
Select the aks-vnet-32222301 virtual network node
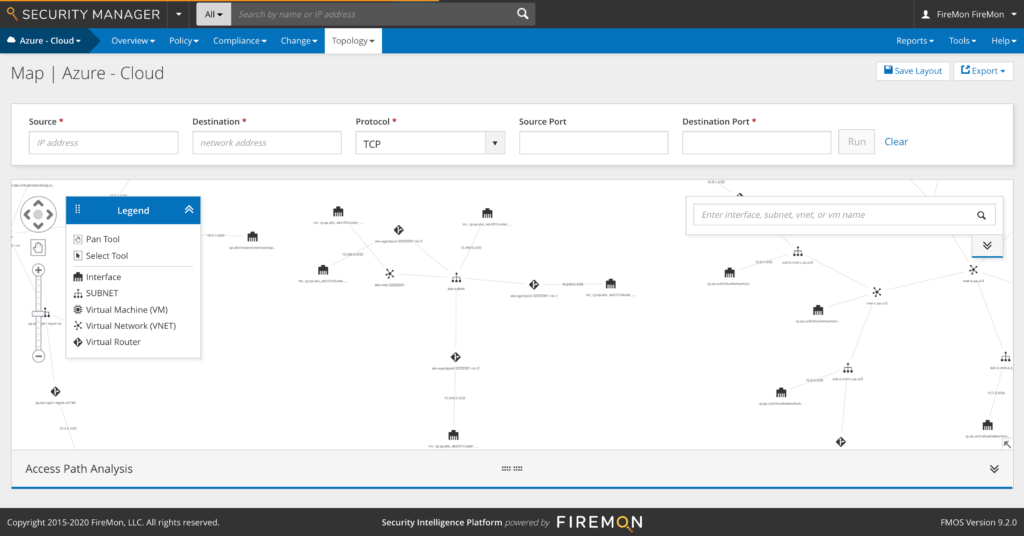pos(389,274)
